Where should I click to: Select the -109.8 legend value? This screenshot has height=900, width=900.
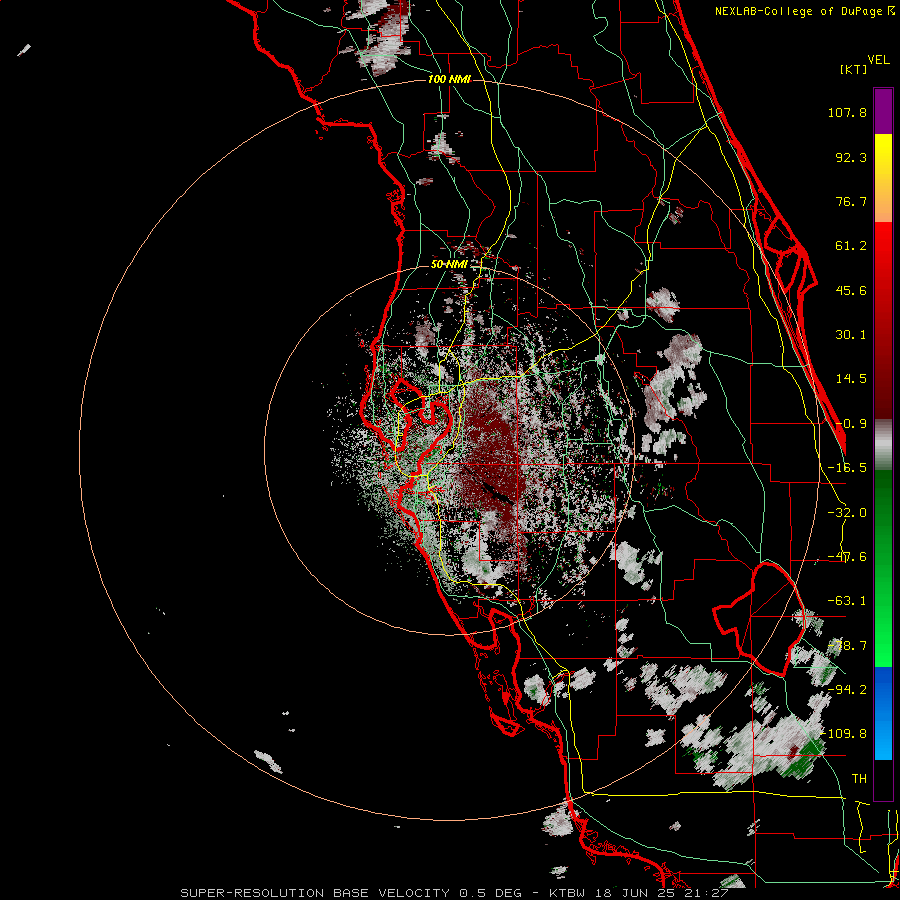tap(844, 734)
